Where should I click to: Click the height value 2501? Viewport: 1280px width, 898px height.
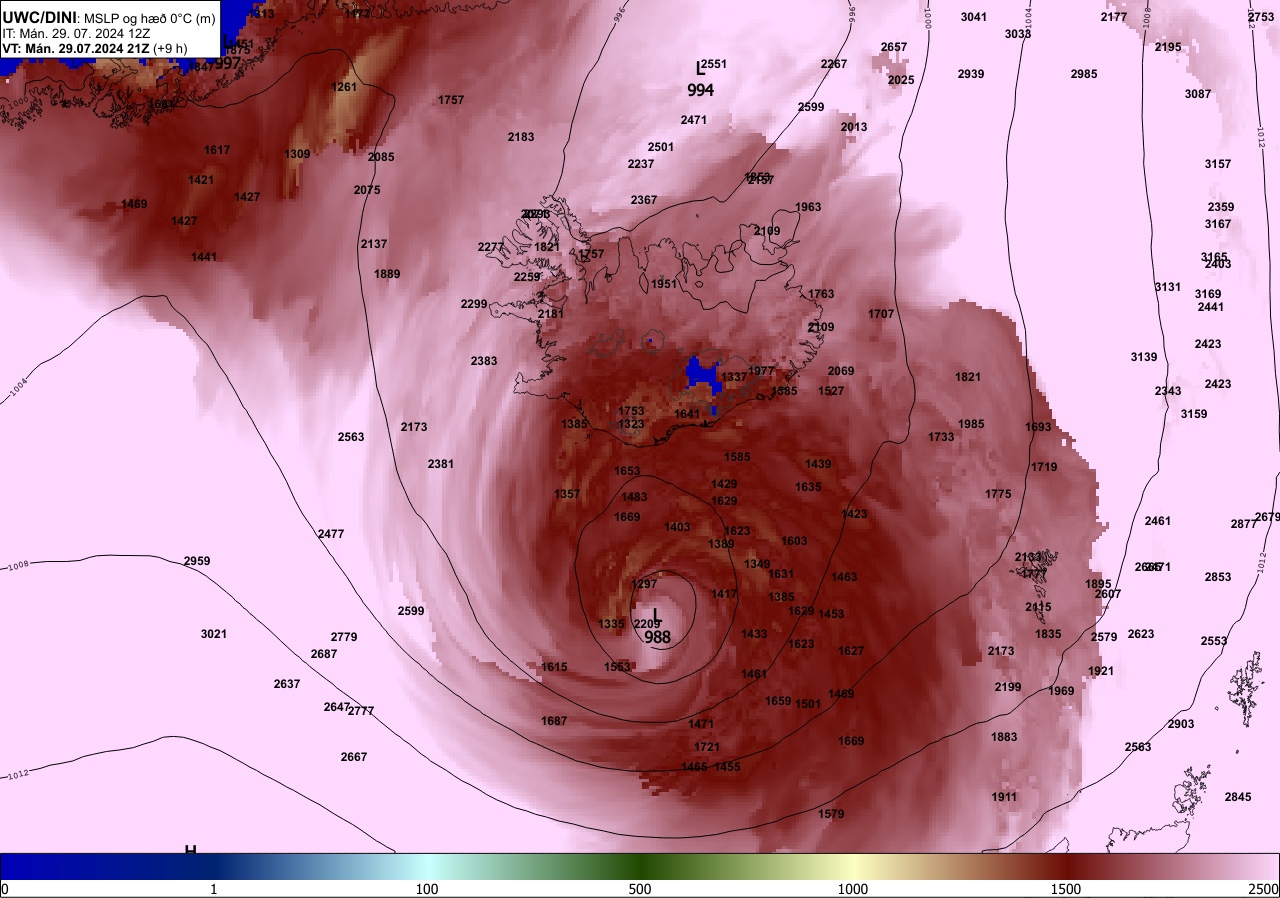[661, 147]
